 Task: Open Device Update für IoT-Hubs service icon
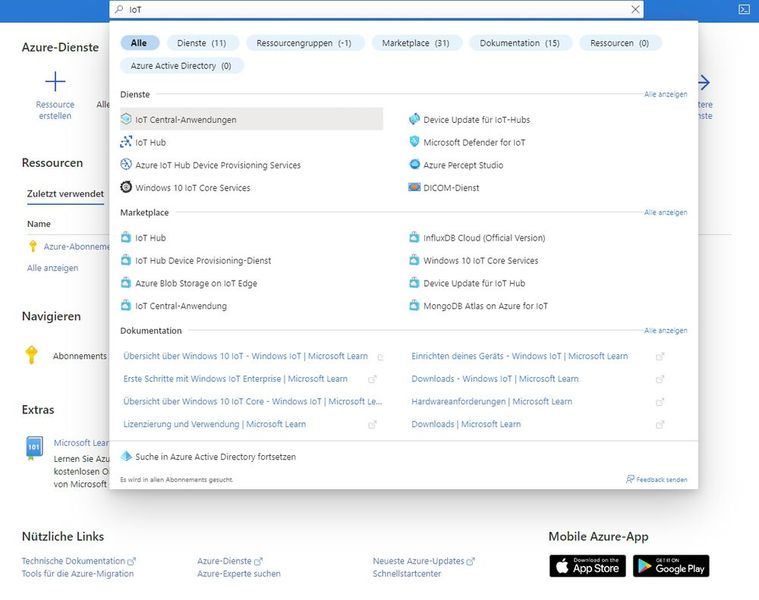[414, 119]
